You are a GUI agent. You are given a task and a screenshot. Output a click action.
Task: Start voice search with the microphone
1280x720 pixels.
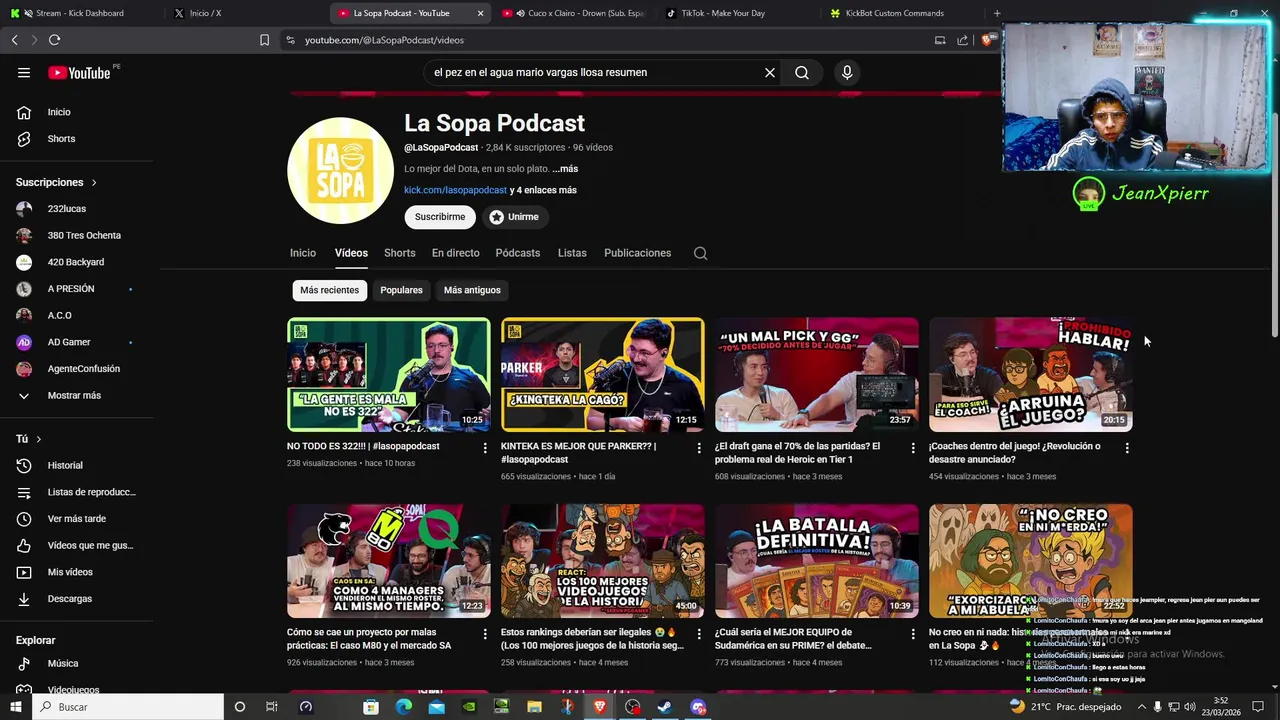847,72
